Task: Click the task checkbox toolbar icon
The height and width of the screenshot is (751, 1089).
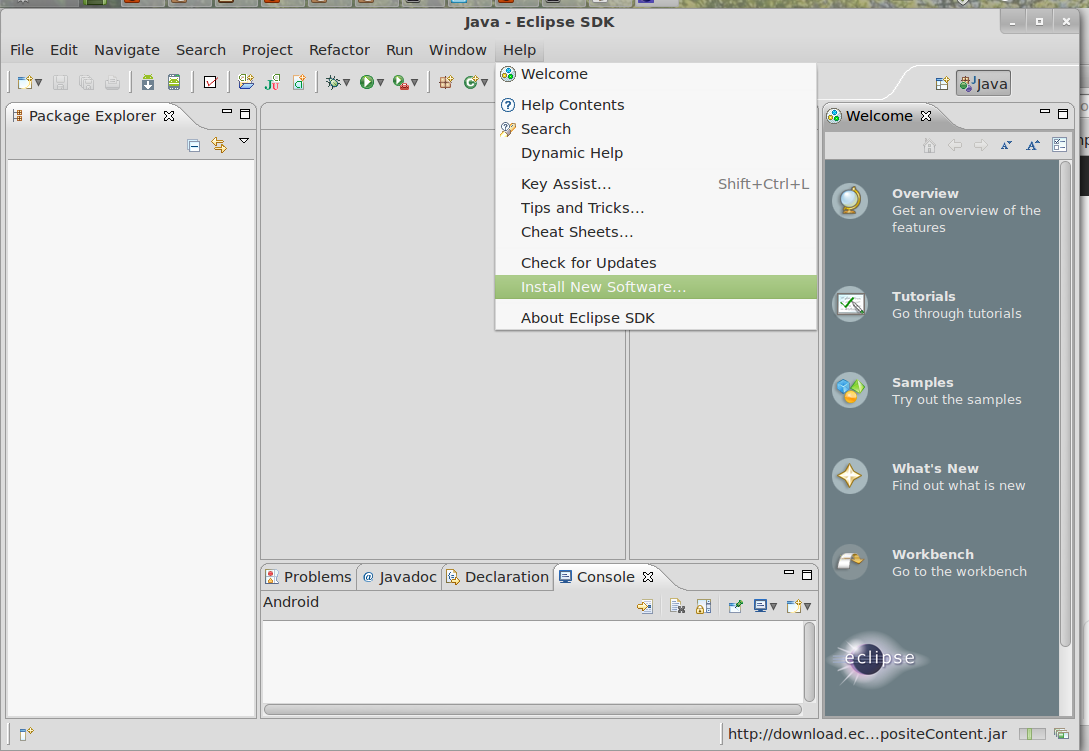Action: point(210,83)
